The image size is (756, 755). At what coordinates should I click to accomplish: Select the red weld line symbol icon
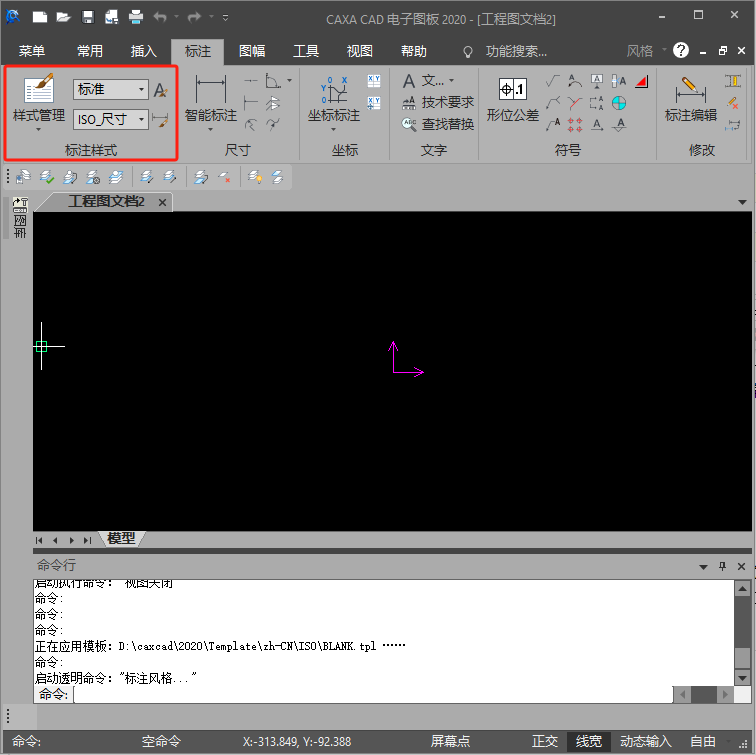point(575,103)
